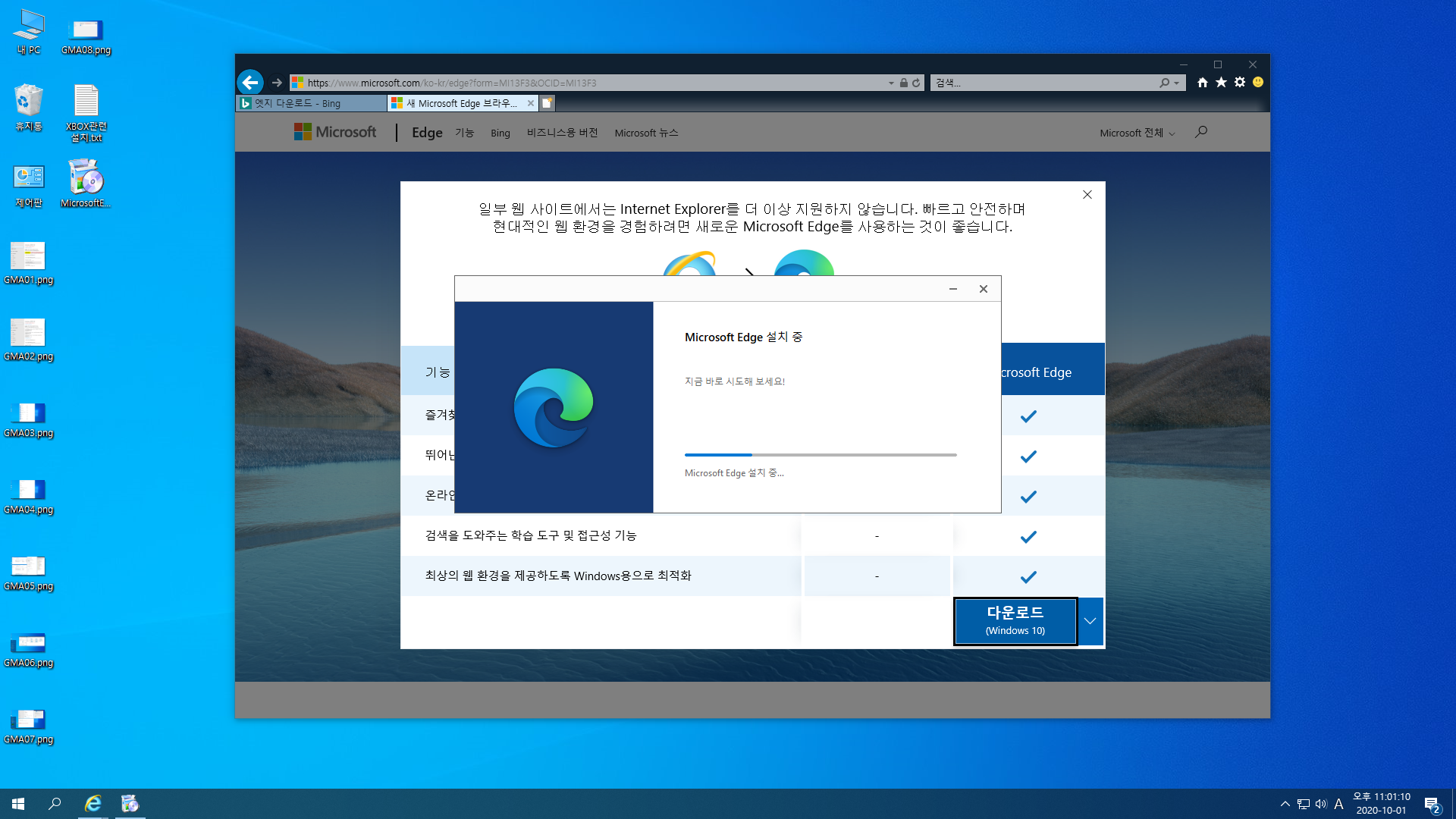Click the refresh icon in address bar
This screenshot has width=1456, height=819.
(x=916, y=83)
